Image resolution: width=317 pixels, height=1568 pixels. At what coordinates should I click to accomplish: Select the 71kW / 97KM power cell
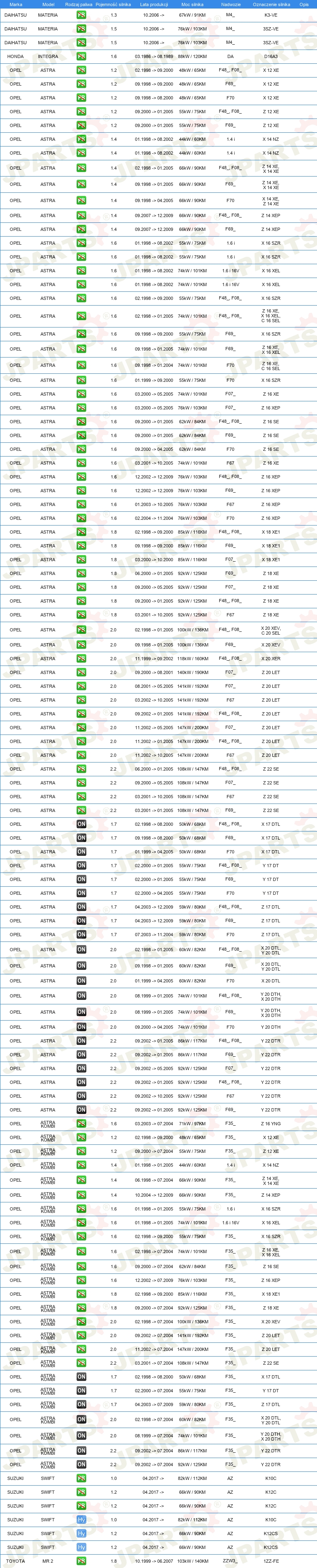192,1124
